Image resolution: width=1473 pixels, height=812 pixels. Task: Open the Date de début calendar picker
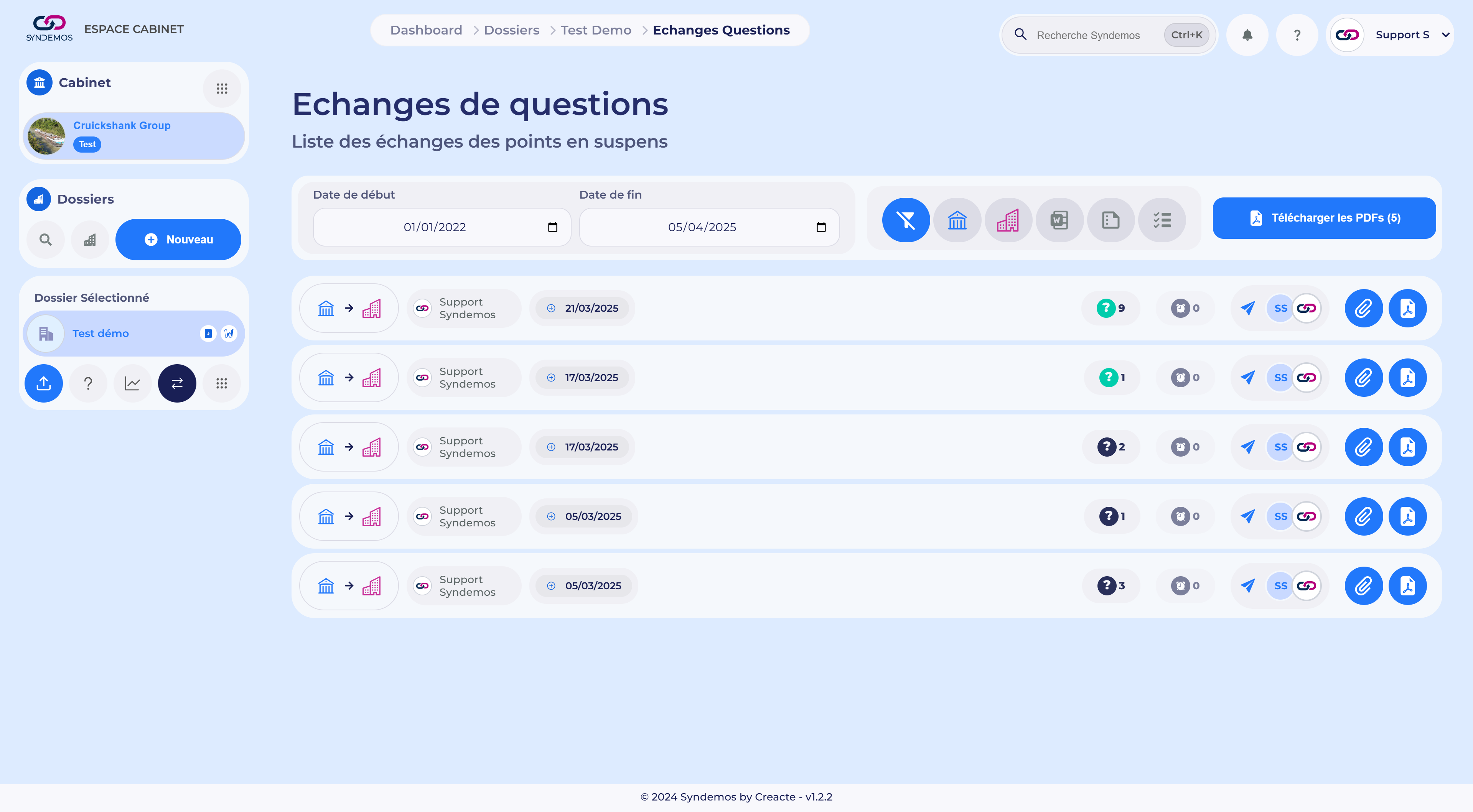click(552, 227)
